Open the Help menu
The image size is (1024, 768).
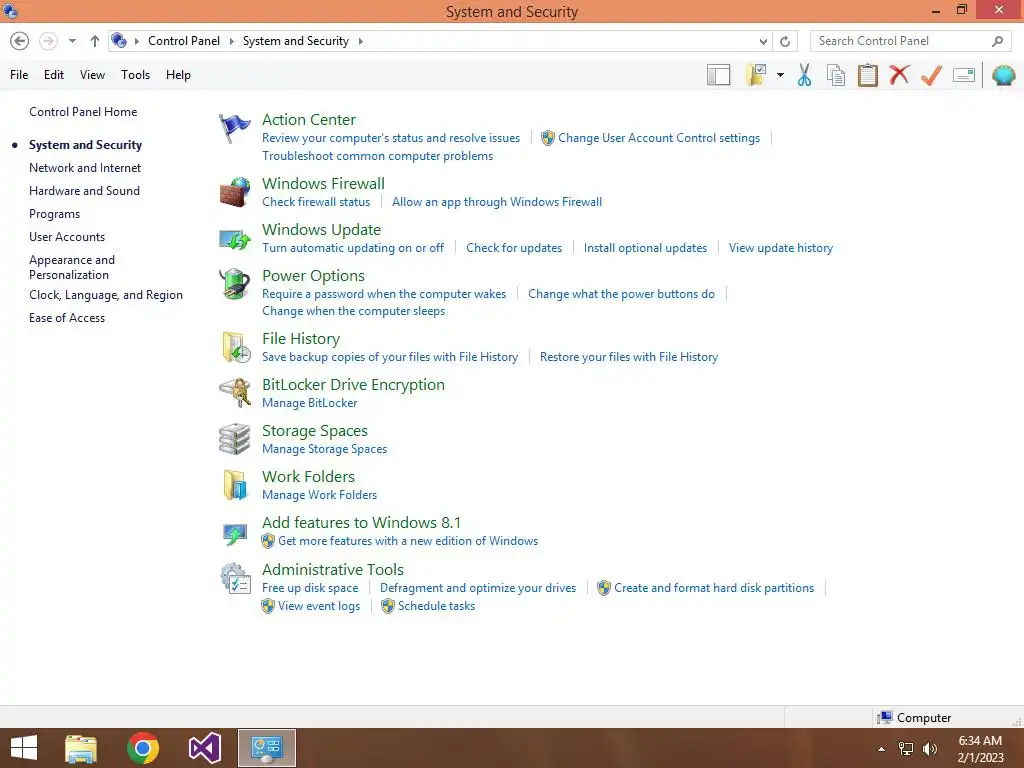point(178,75)
